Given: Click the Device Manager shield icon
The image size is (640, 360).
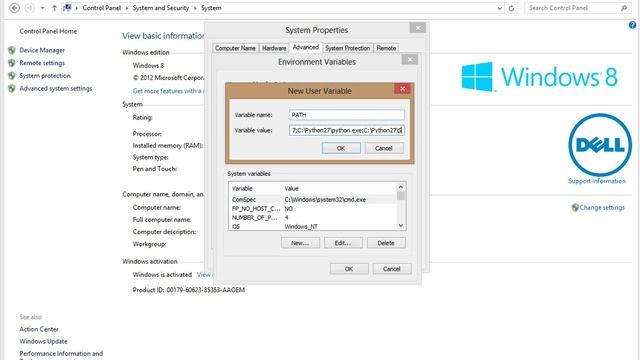Looking at the screenshot, I should pos(12,50).
